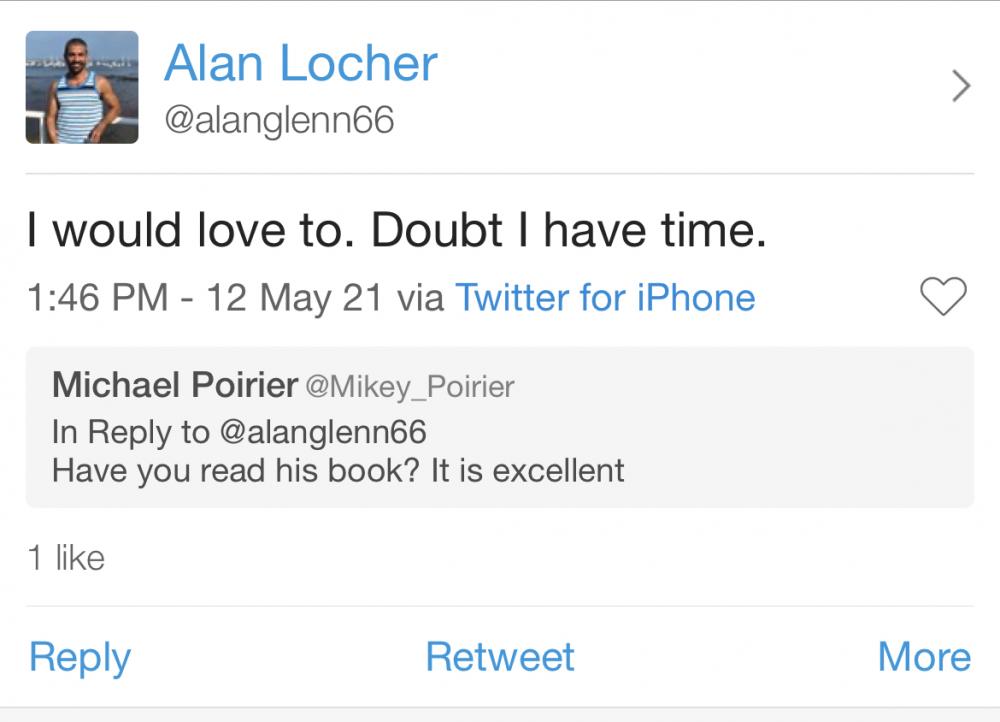Open the "In Reply to @alanglenn66" line
Image resolution: width=1000 pixels, height=722 pixels.
point(239,432)
